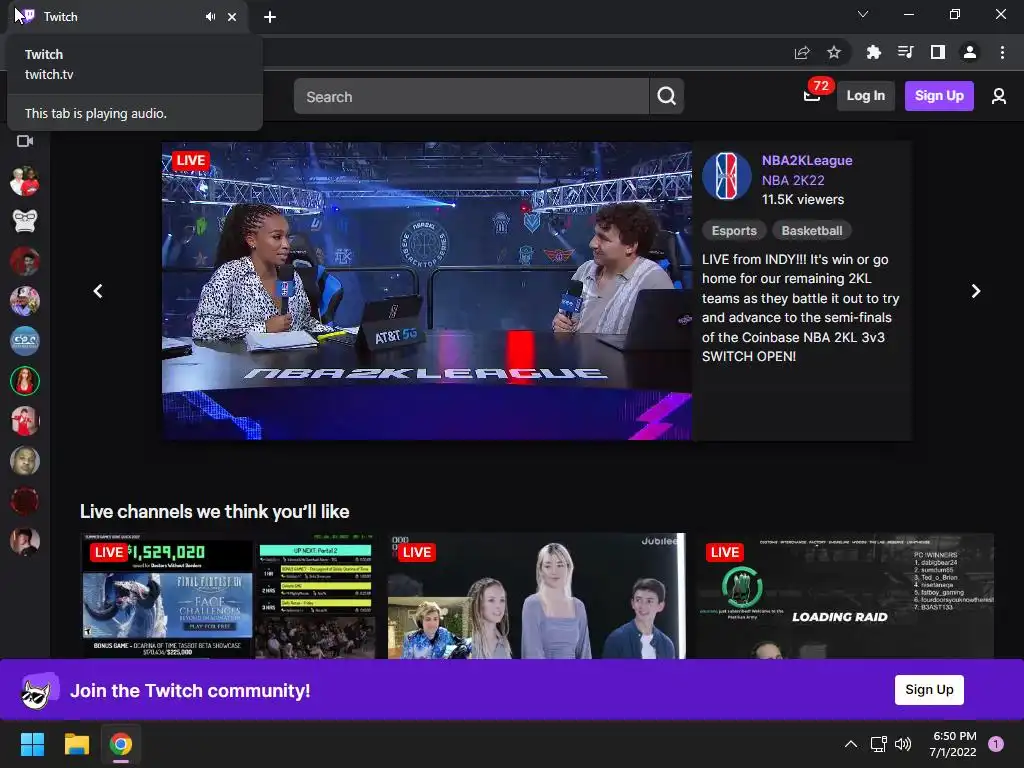Image resolution: width=1024 pixels, height=768 pixels.
Task: Open the third sidebar channel avatar in red
Action: (x=25, y=261)
